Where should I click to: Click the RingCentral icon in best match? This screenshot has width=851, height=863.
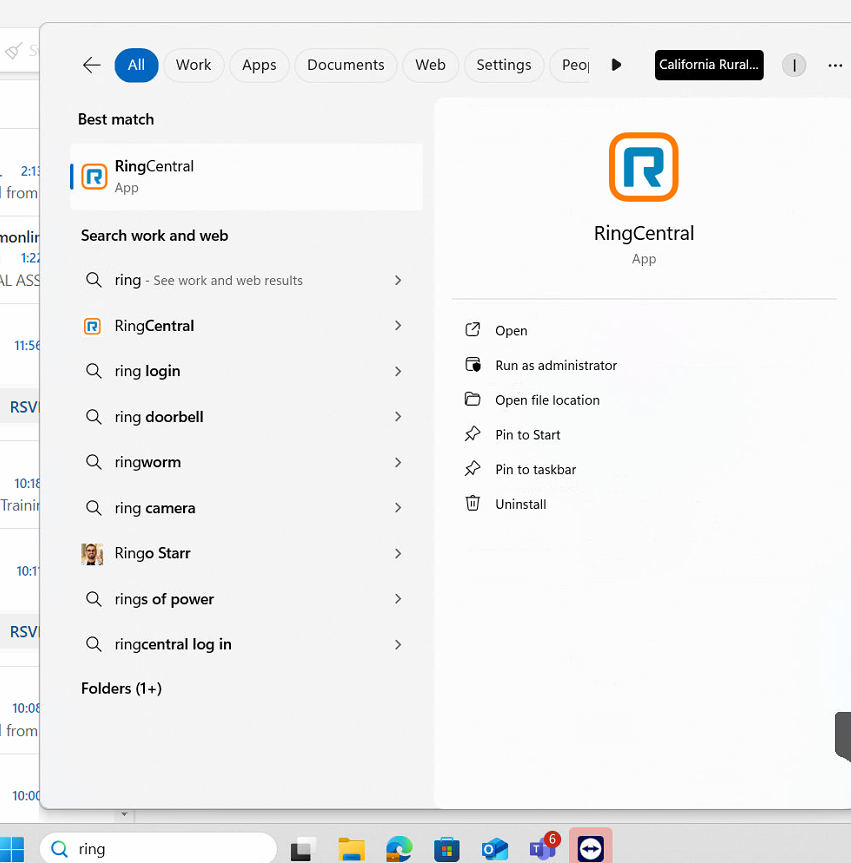94,177
